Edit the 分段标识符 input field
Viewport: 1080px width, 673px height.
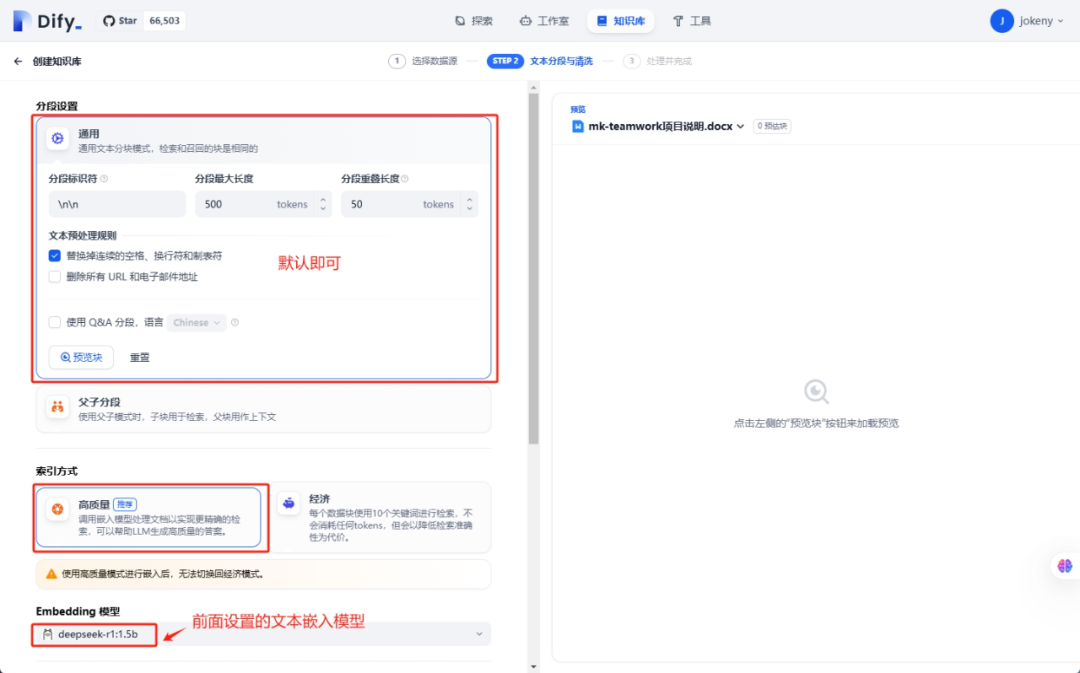click(117, 204)
